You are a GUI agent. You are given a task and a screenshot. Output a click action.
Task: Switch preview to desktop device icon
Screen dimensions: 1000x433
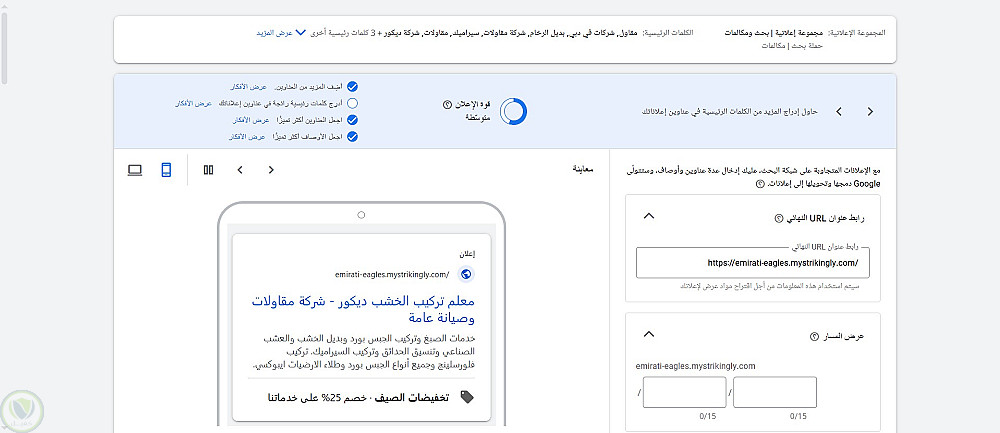tap(135, 170)
